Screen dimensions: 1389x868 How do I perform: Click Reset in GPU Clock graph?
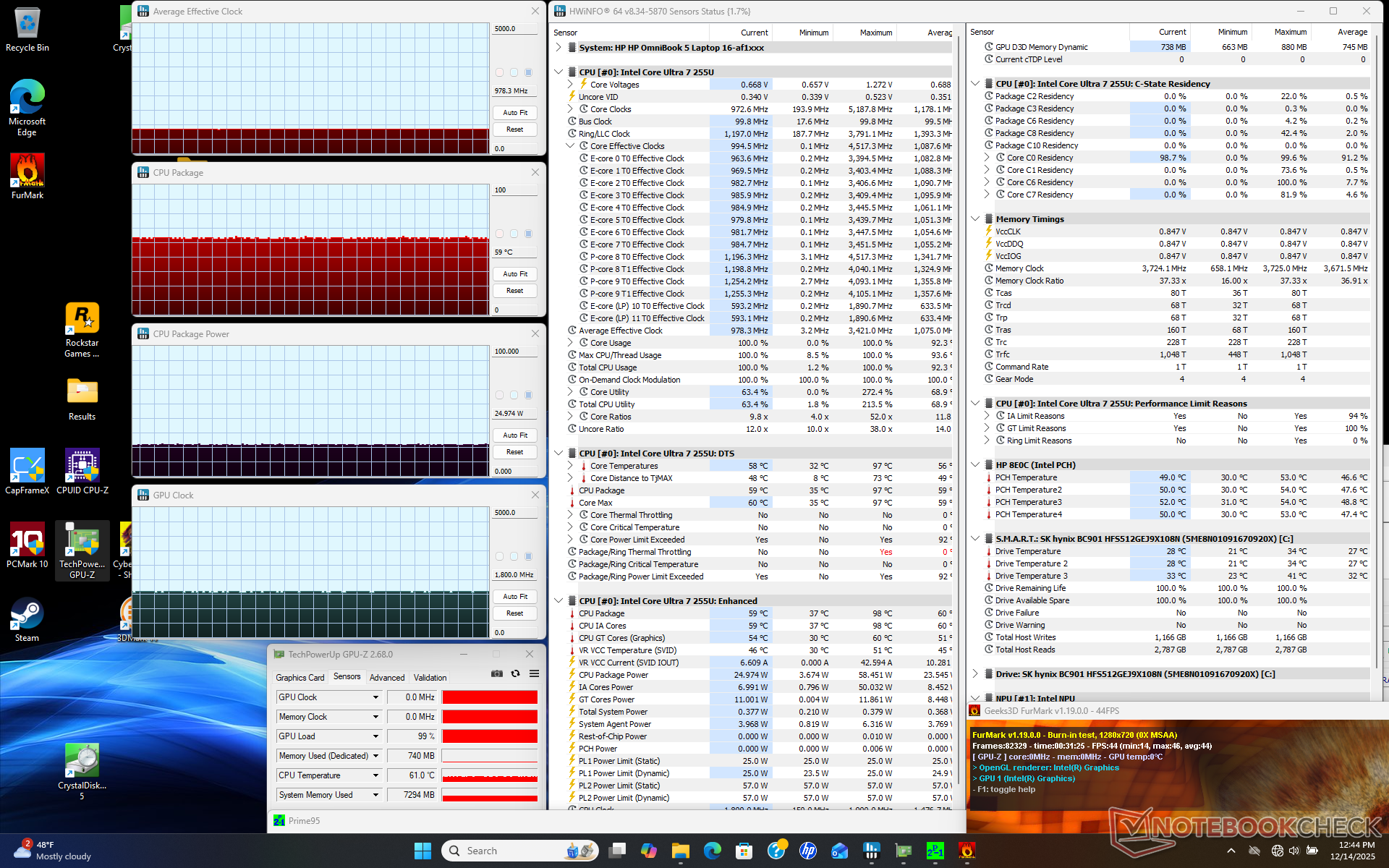pyautogui.click(x=515, y=613)
